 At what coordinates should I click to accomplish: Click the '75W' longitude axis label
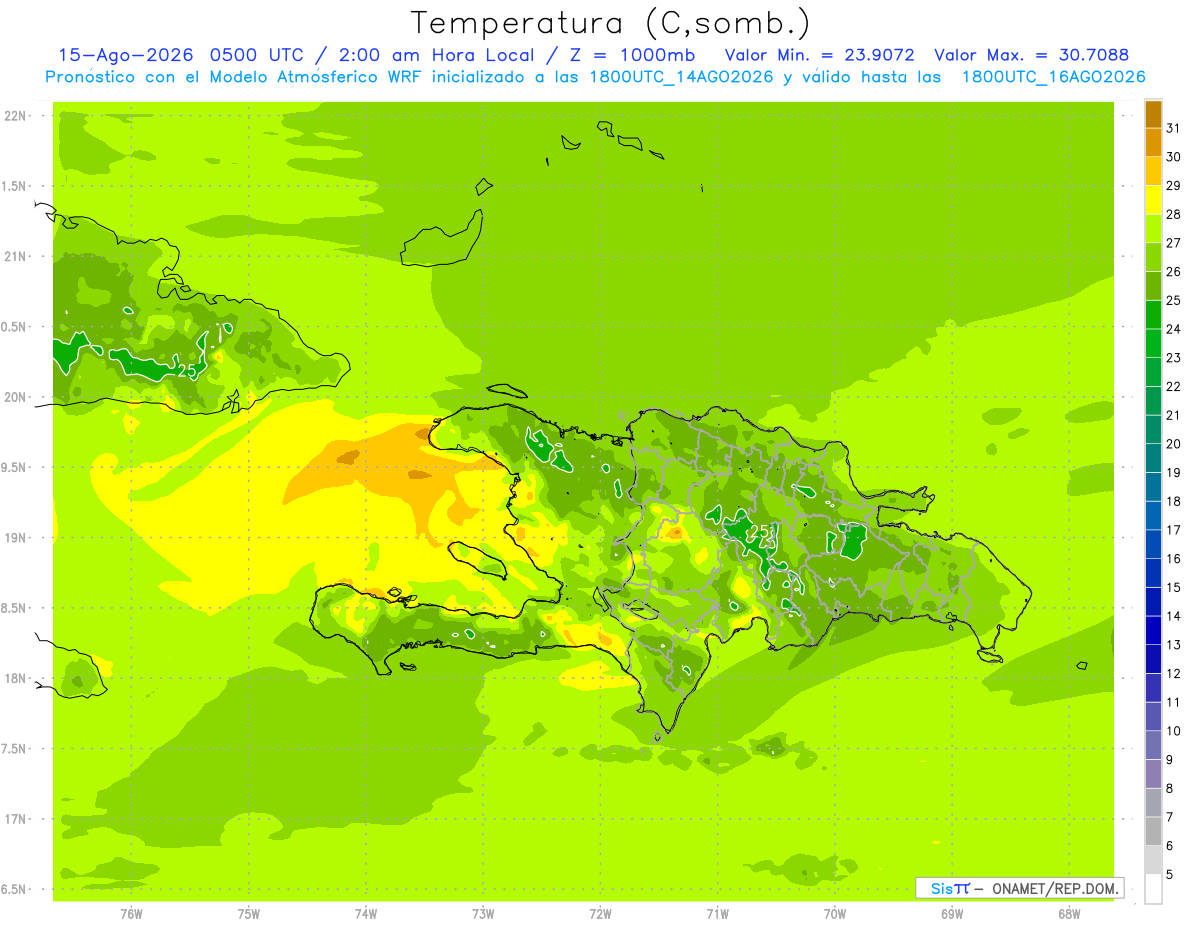[x=249, y=914]
